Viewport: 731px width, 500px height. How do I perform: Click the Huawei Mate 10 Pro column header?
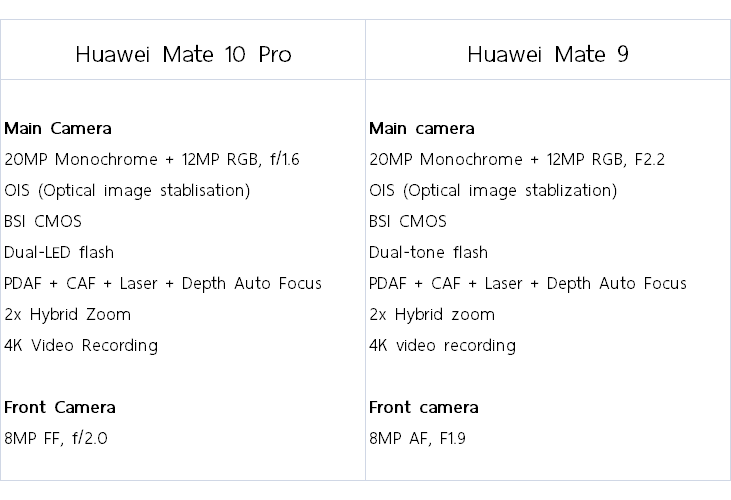183,54
